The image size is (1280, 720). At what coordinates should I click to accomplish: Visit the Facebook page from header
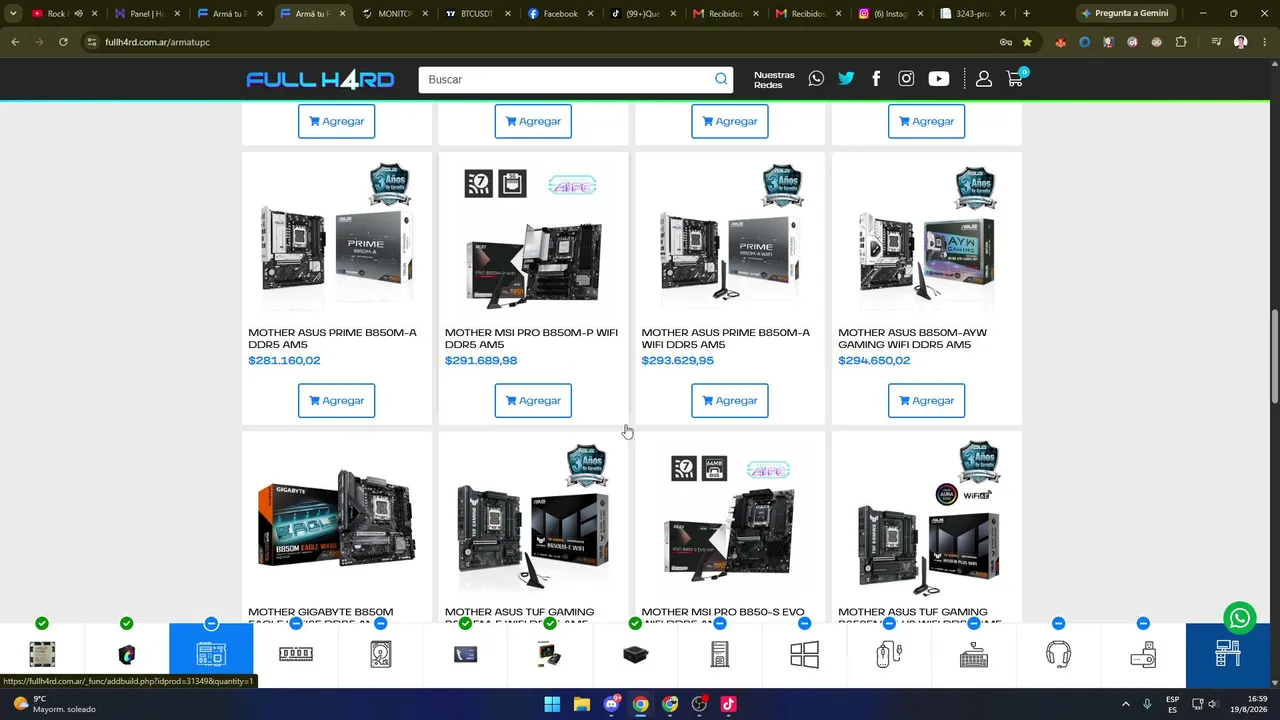point(876,79)
